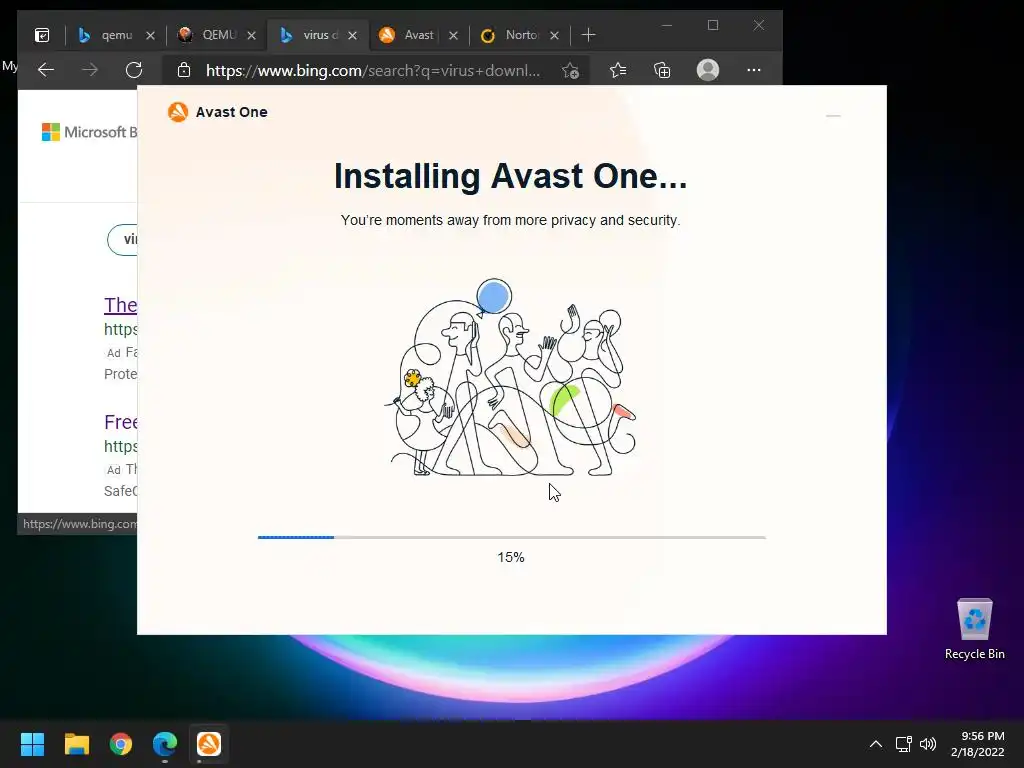The height and width of the screenshot is (768, 1024).
Task: Open the network status tray icon
Action: click(x=904, y=744)
